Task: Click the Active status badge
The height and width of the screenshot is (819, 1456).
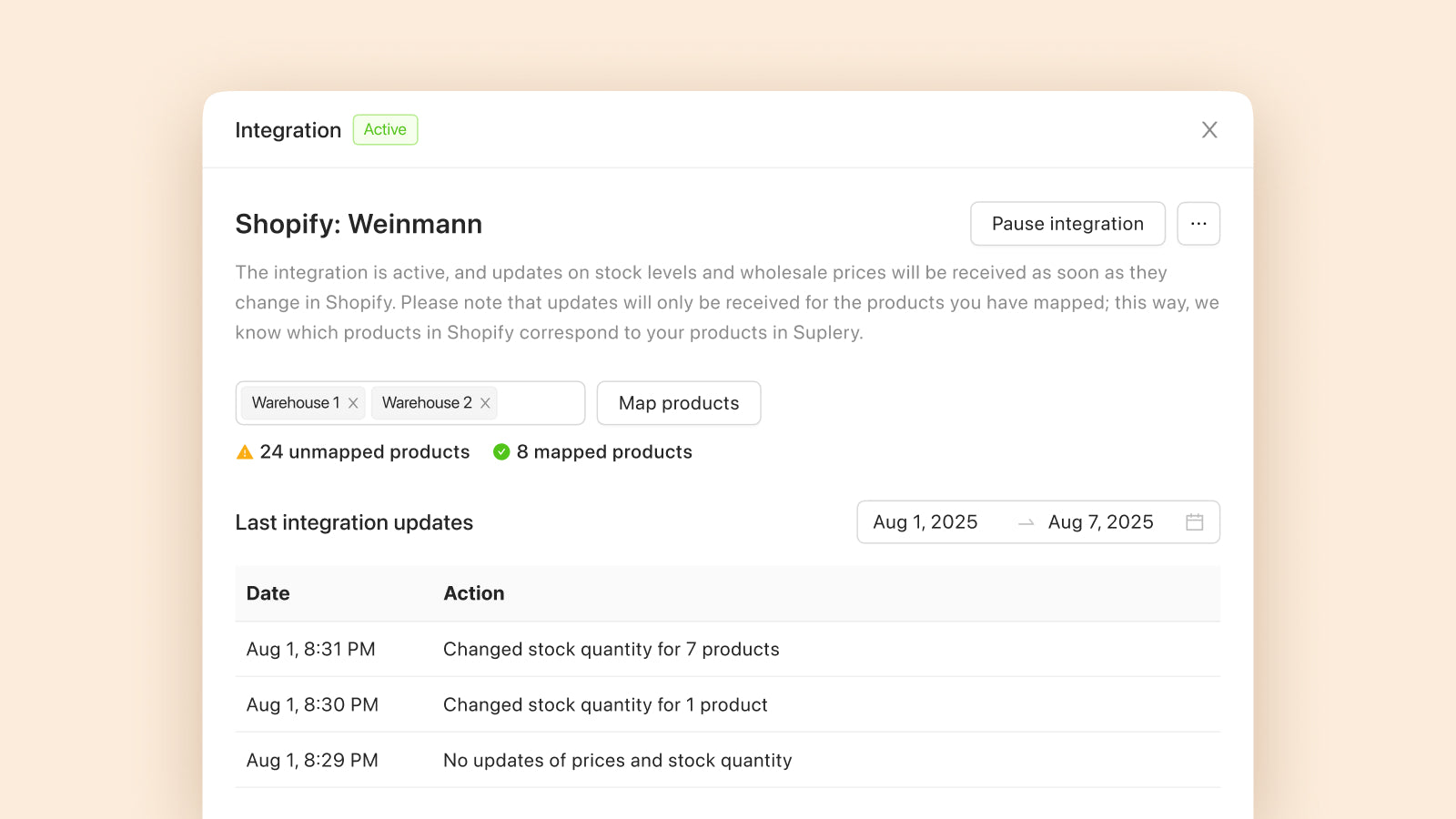Action: pos(385,130)
